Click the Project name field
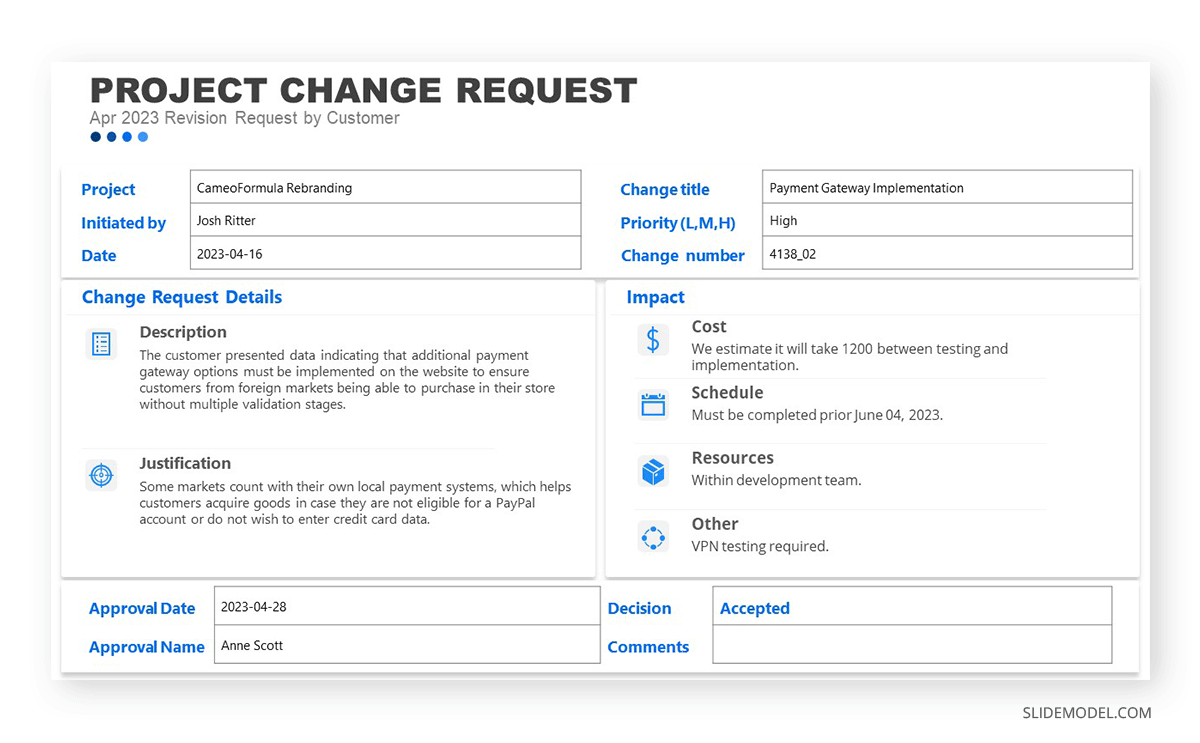 point(385,187)
